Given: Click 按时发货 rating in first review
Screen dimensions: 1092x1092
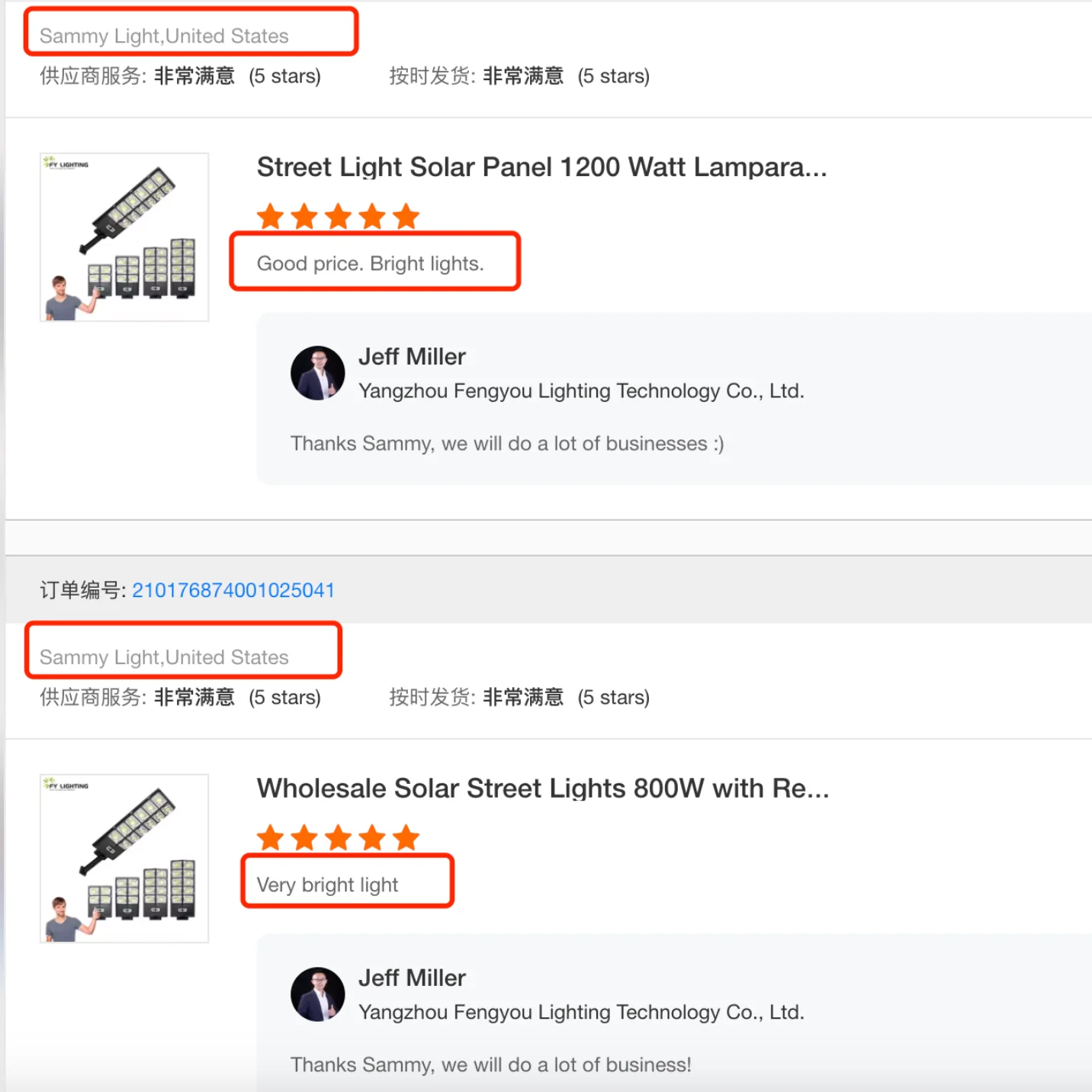Looking at the screenshot, I should [x=519, y=76].
